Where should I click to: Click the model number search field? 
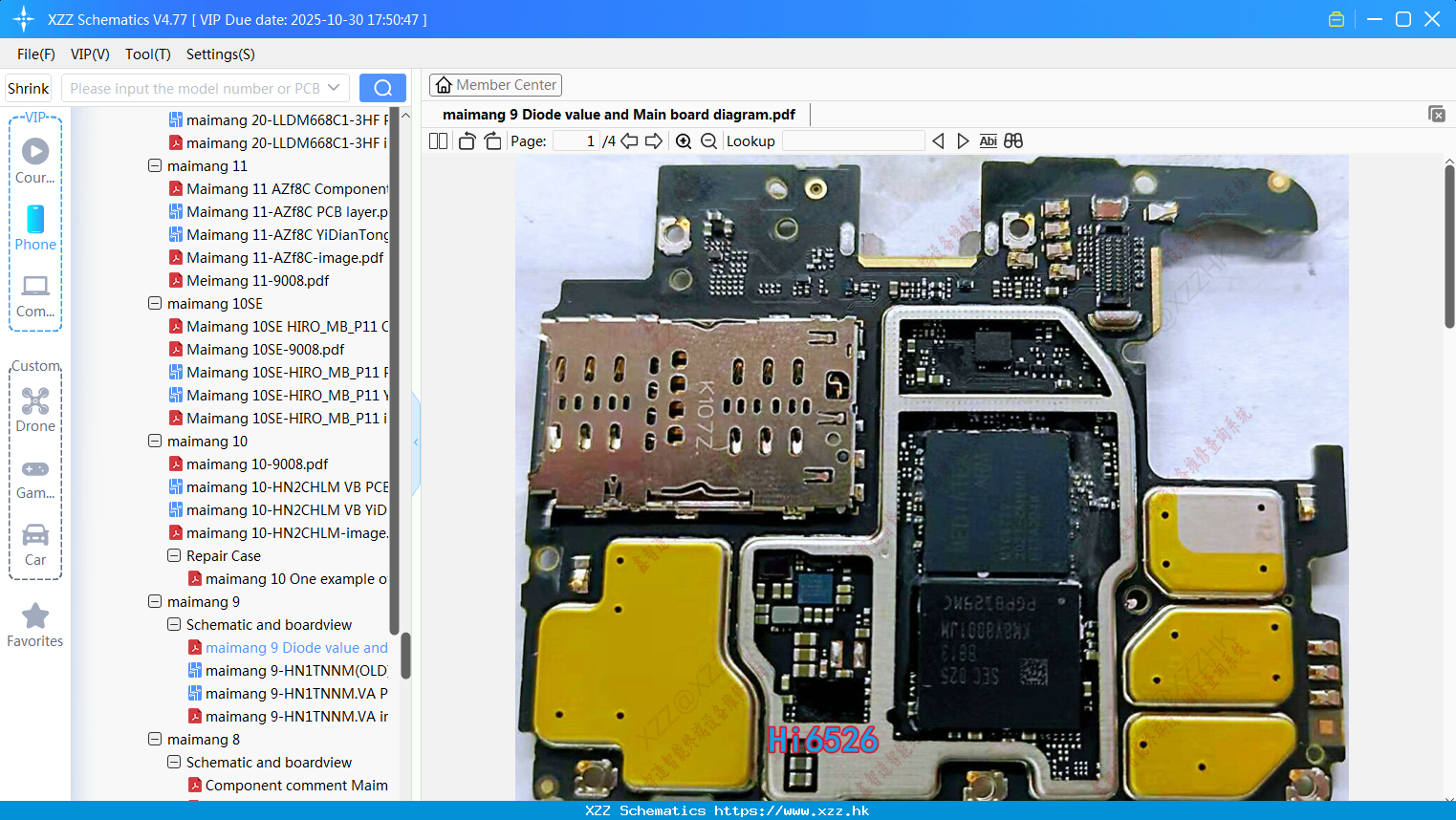coord(194,88)
